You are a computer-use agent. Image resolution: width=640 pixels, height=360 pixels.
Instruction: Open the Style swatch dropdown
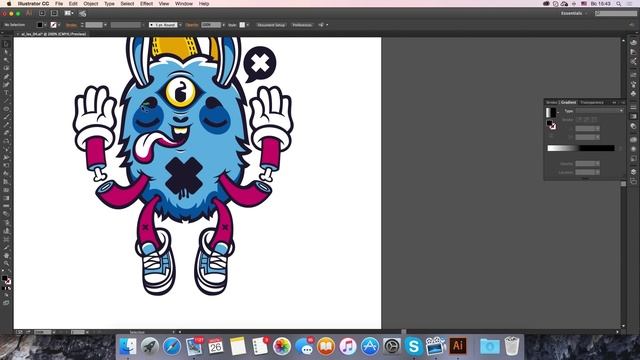(248, 25)
